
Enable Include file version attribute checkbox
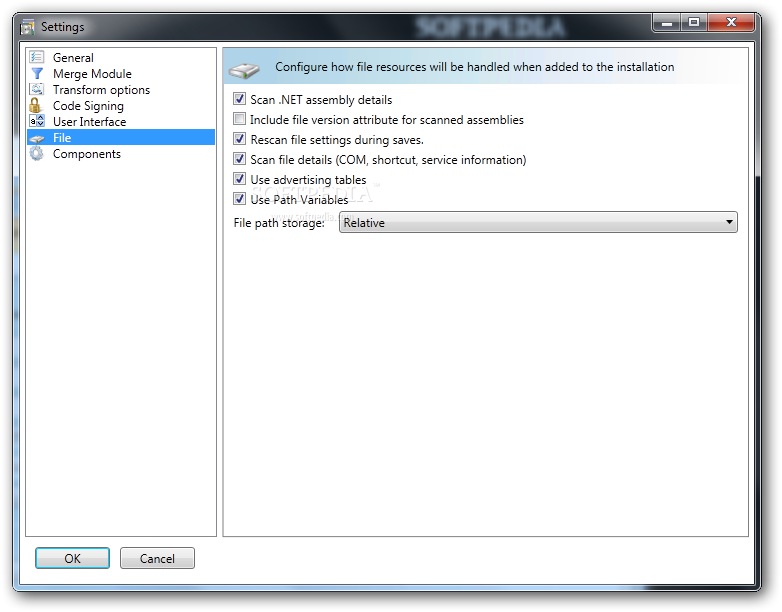tap(239, 119)
